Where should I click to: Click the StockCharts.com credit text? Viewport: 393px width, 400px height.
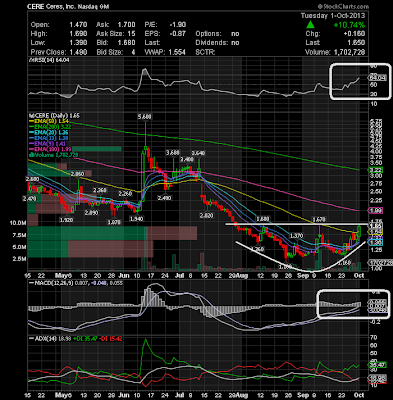point(343,6)
